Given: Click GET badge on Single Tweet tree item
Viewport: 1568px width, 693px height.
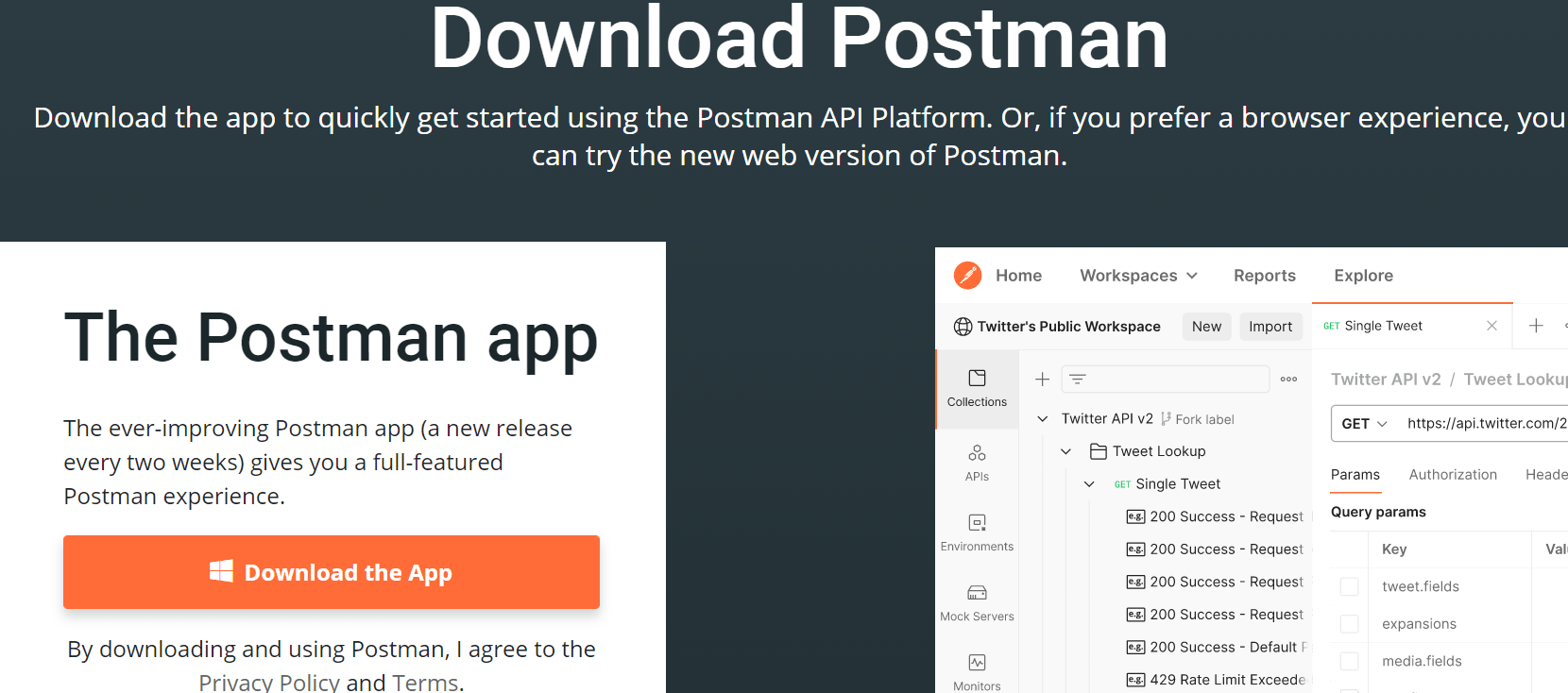Looking at the screenshot, I should tap(1122, 484).
